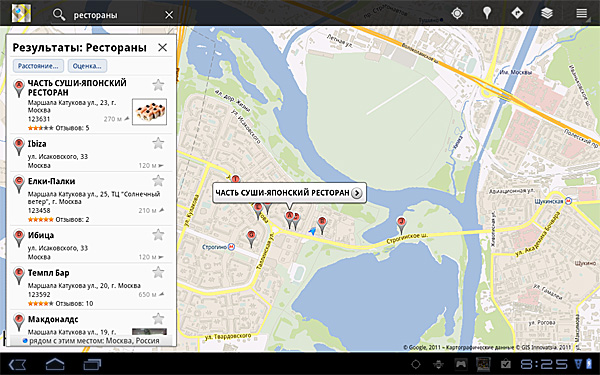Open the Расстояние filter dropdown

click(38, 66)
